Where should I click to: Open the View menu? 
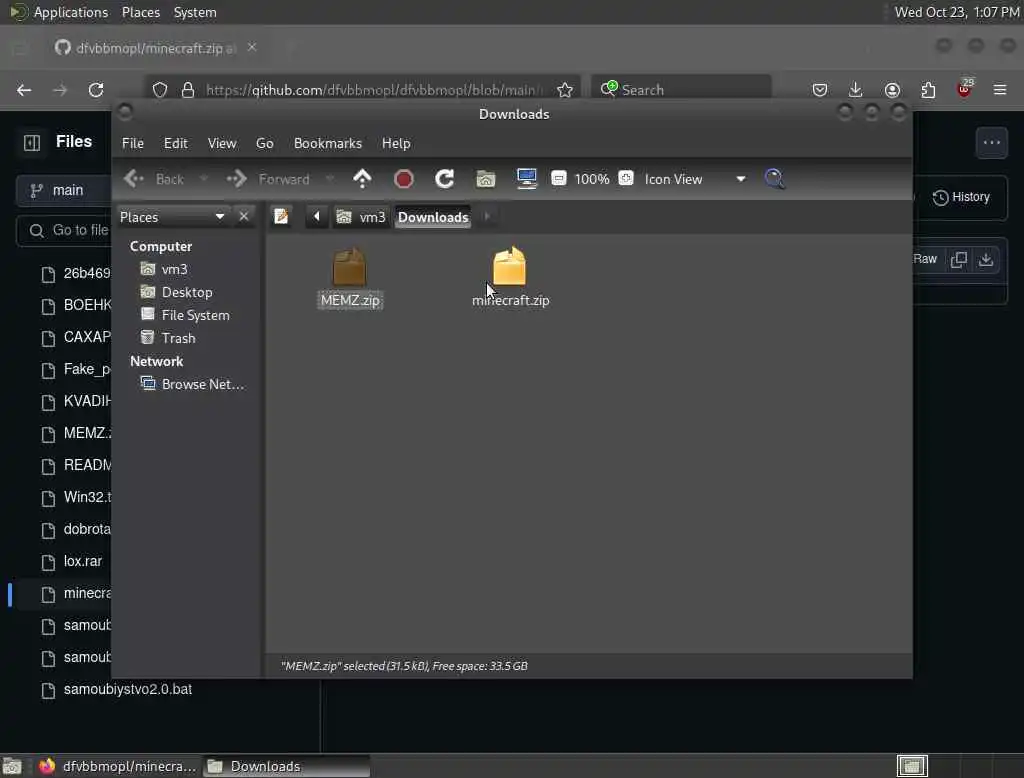222,143
